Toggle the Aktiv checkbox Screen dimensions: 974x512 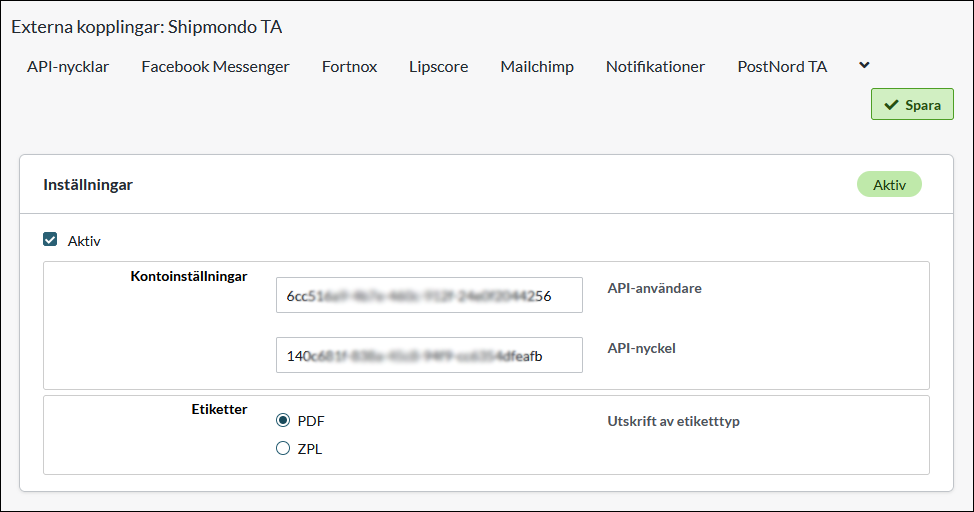[x=50, y=240]
